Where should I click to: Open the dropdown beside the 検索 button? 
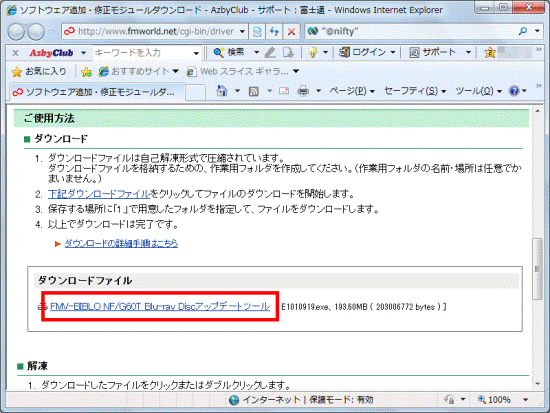pos(256,53)
